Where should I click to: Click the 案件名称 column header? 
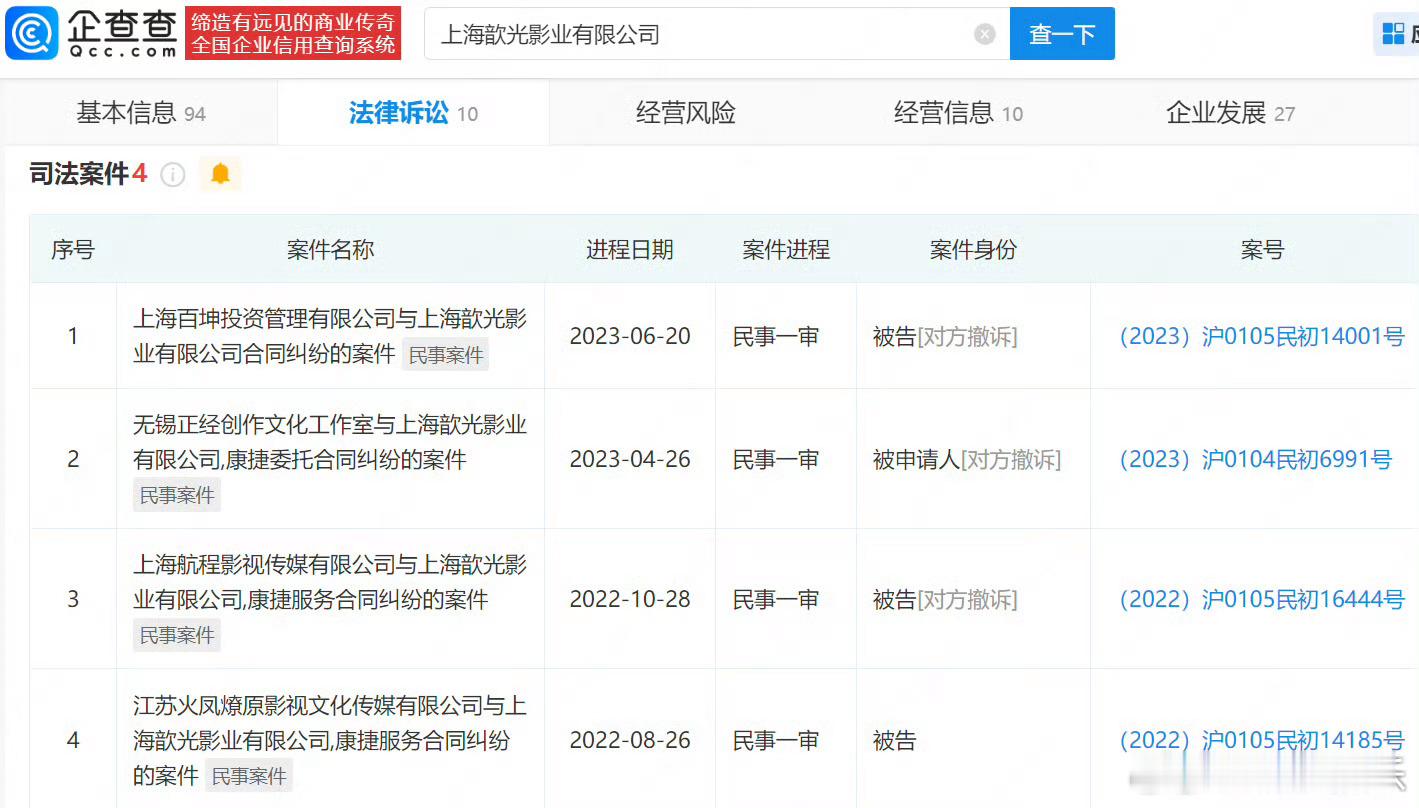click(331, 250)
